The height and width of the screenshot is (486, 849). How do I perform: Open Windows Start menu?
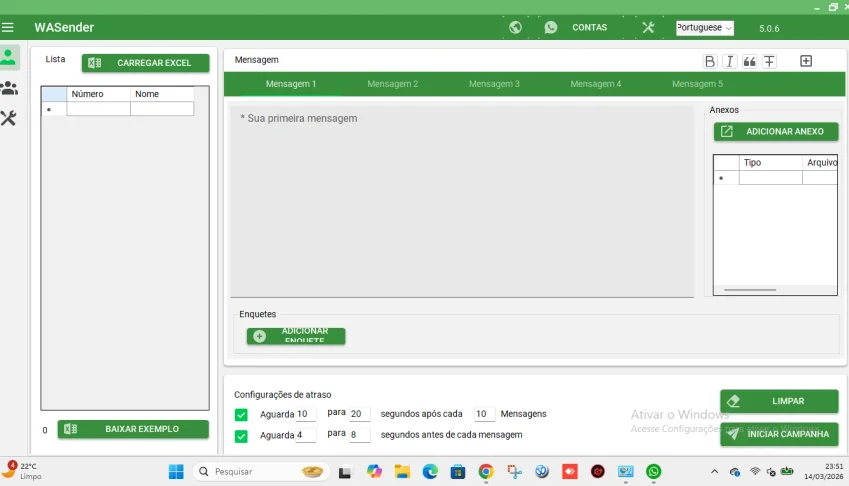(176, 472)
